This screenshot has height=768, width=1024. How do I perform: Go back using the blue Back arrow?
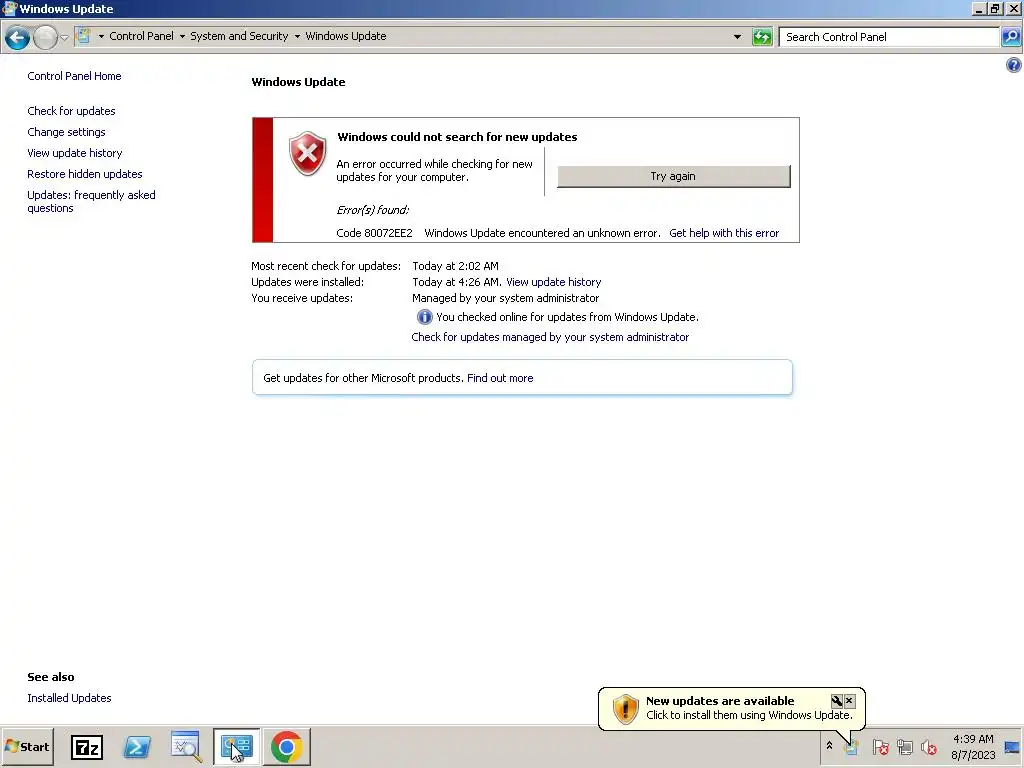coord(17,37)
